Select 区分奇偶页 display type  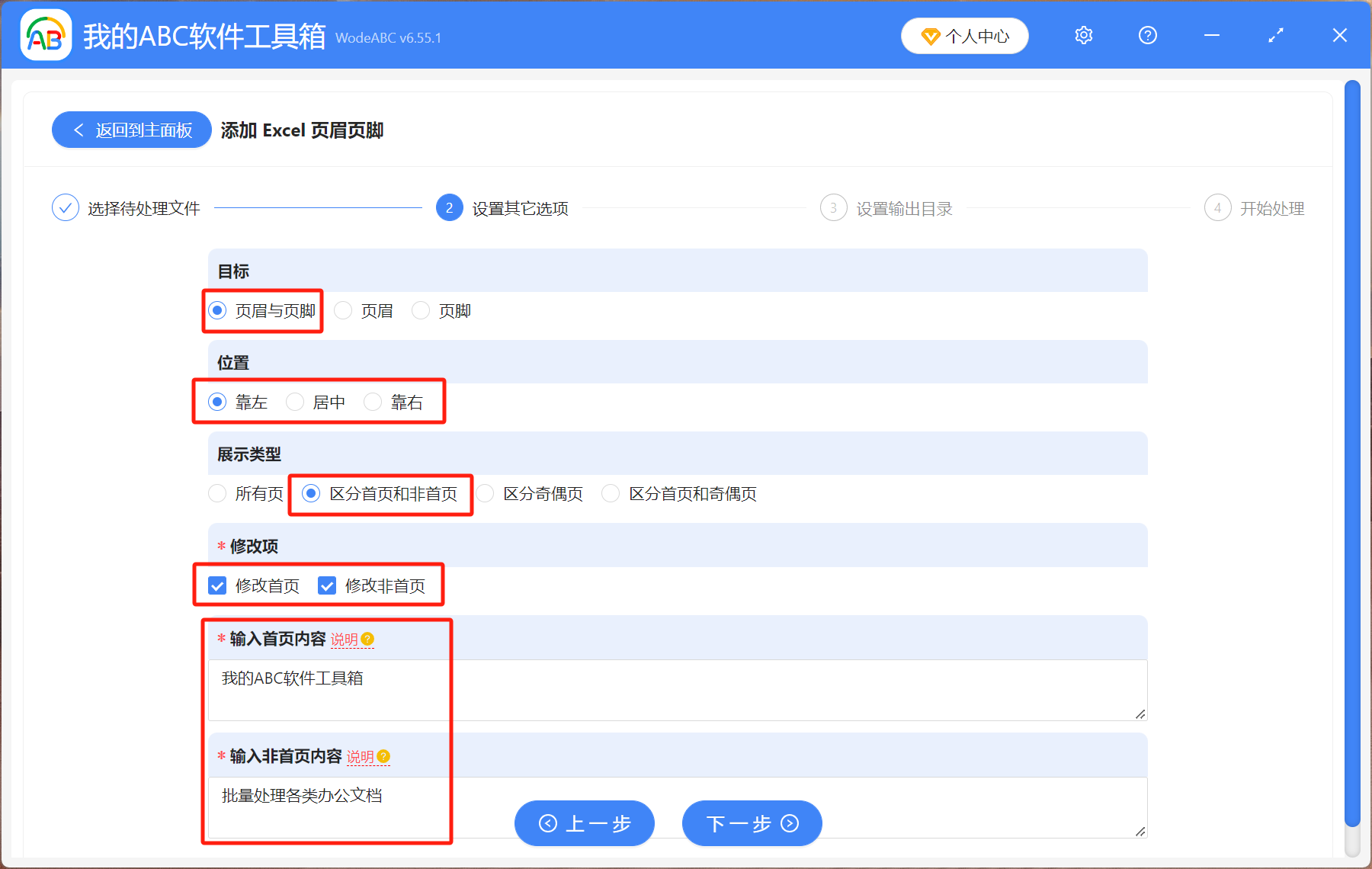(486, 494)
